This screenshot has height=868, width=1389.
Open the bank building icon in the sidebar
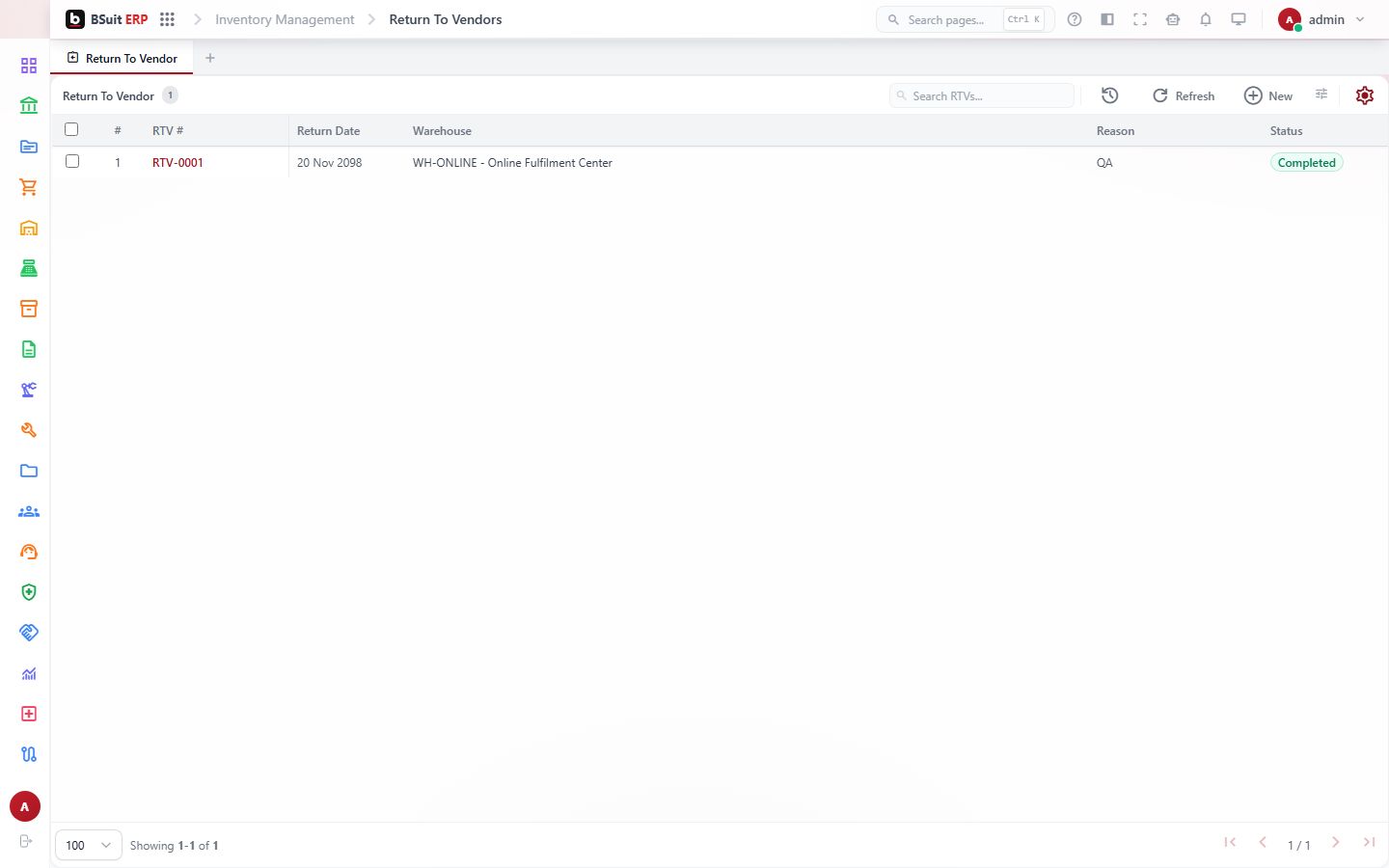click(x=29, y=106)
